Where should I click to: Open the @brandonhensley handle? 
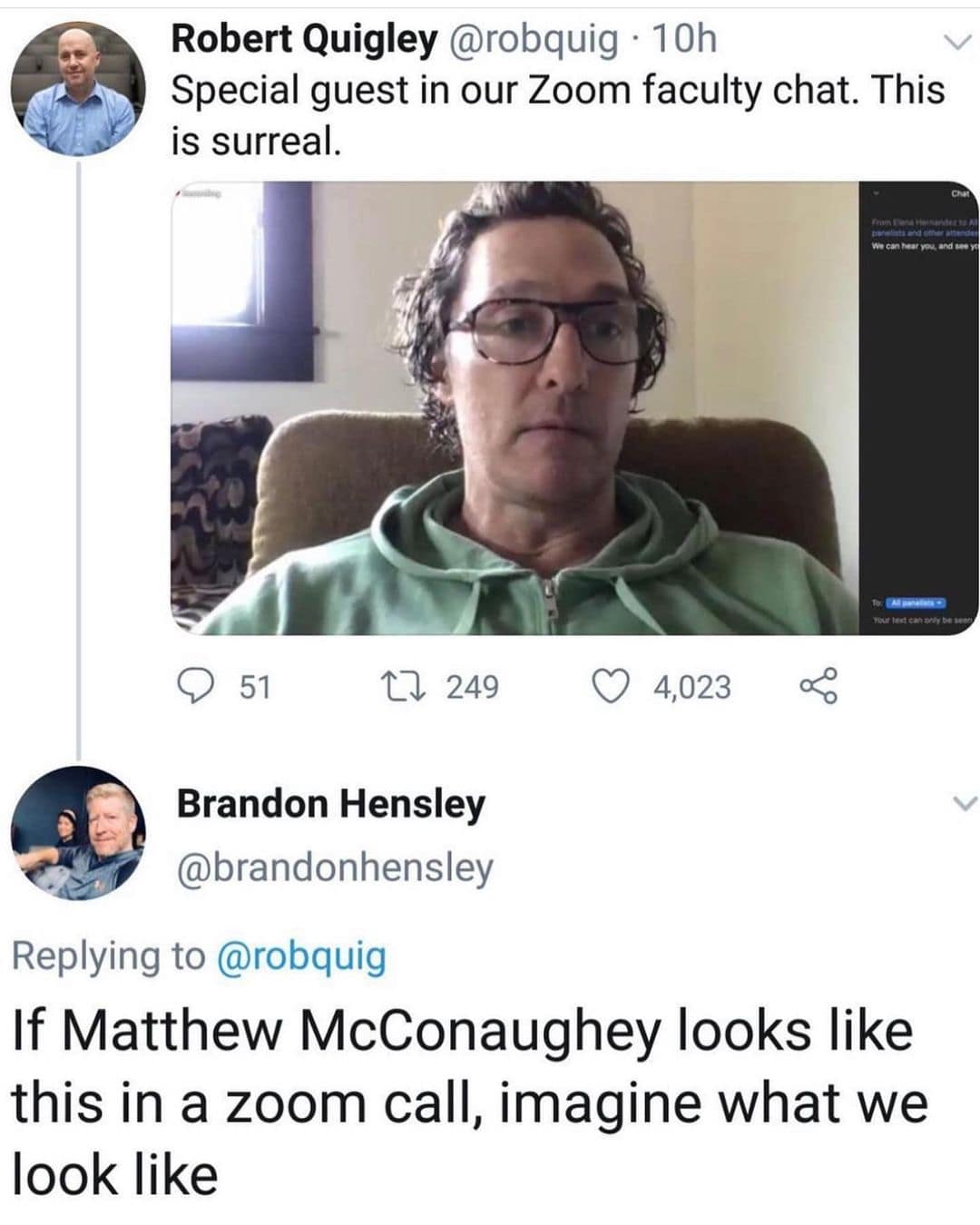[335, 867]
